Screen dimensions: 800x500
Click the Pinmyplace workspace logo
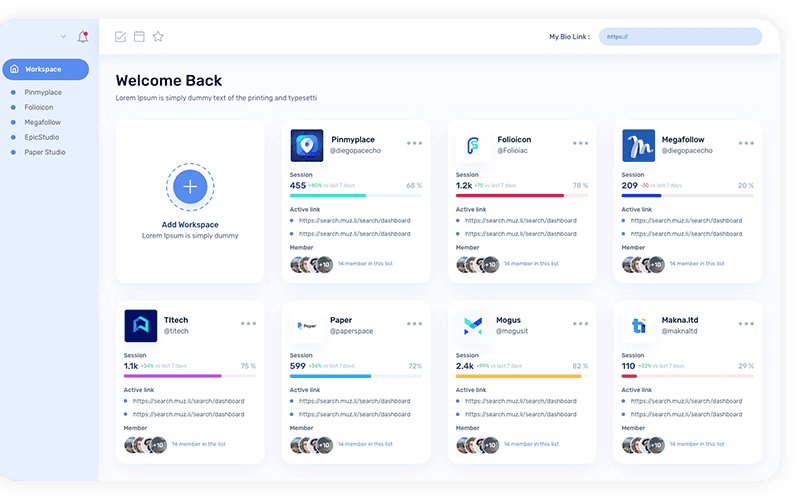pyautogui.click(x=307, y=145)
